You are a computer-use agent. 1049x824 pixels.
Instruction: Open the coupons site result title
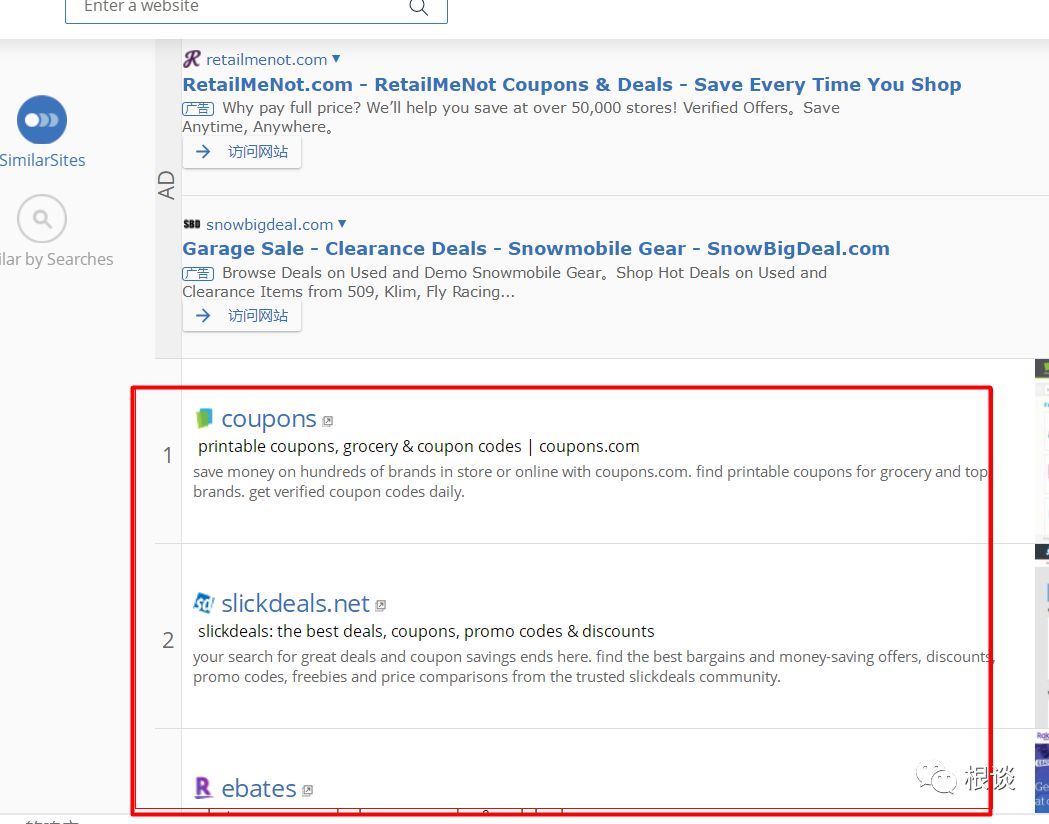[268, 419]
